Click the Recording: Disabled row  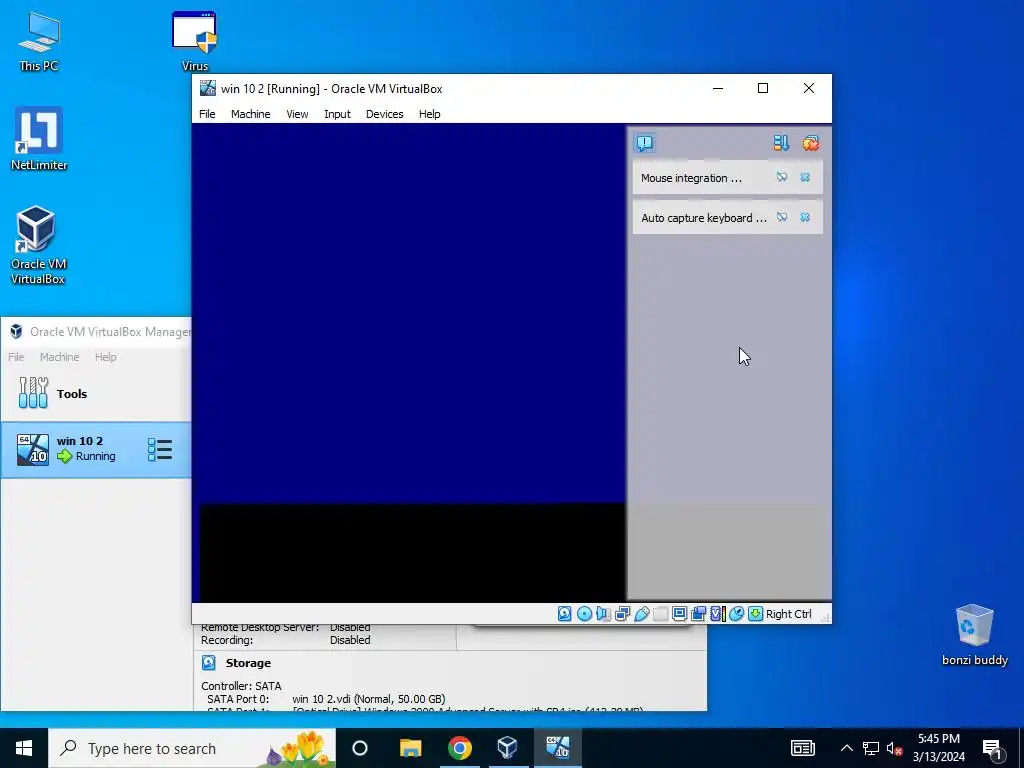pos(285,640)
